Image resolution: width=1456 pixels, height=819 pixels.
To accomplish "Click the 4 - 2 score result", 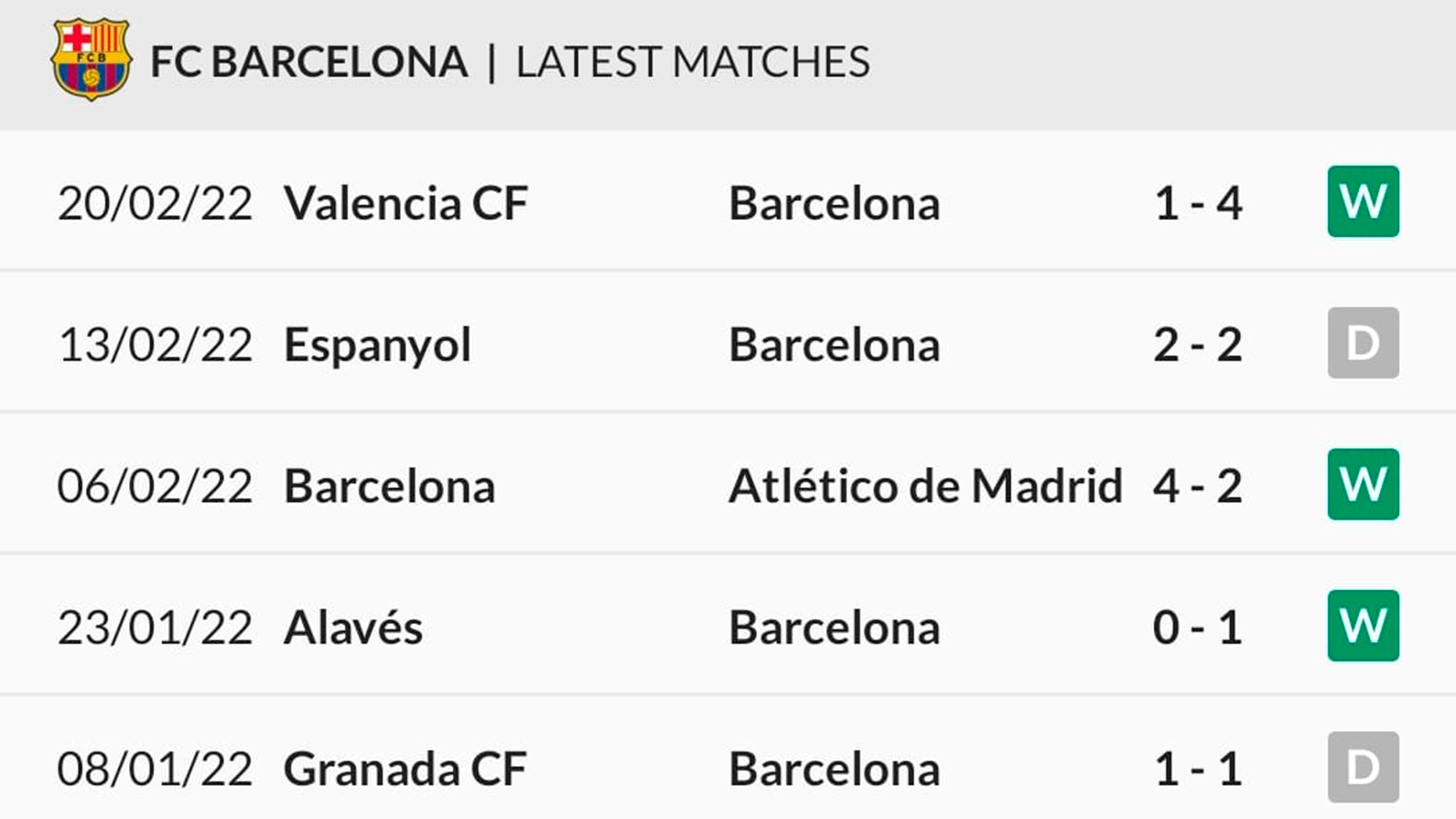I will 1198,486.
